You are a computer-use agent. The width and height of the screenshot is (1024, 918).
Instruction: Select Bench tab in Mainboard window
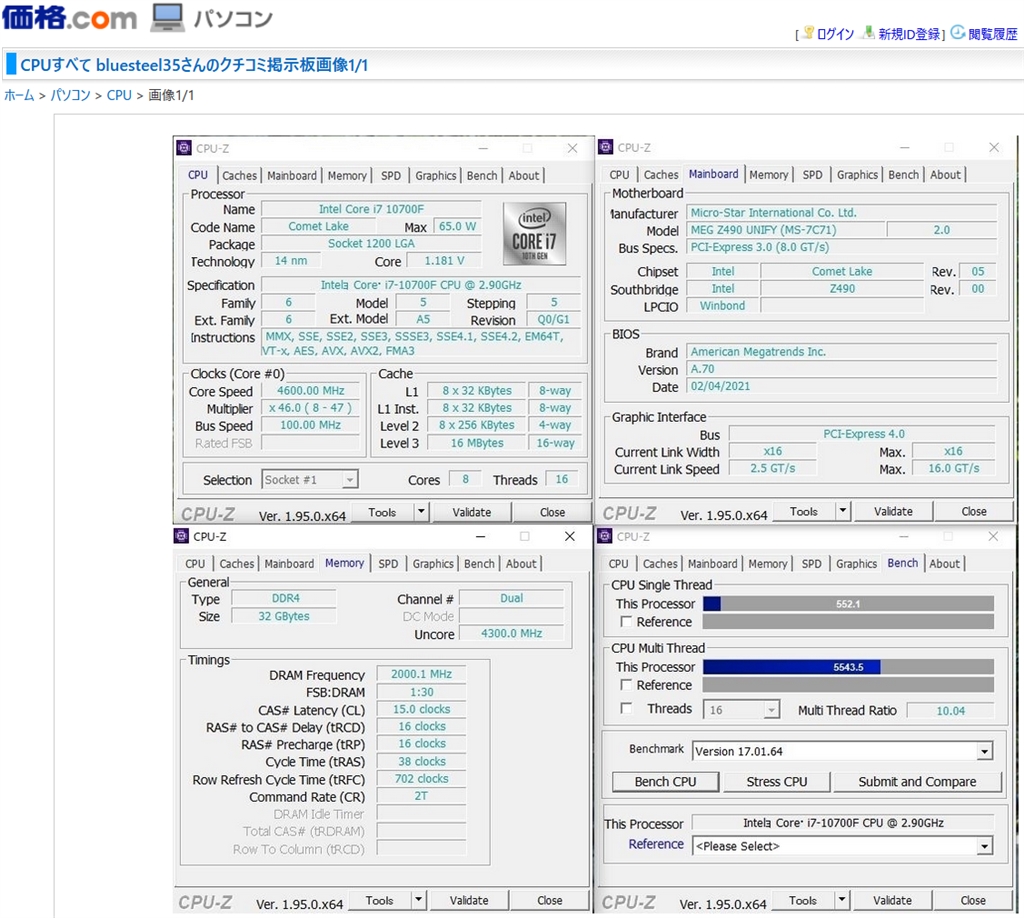pyautogui.click(x=903, y=175)
